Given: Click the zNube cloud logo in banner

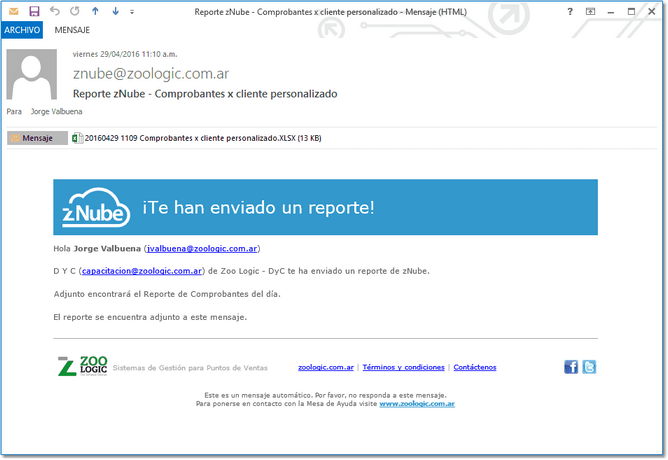Looking at the screenshot, I should tap(96, 207).
